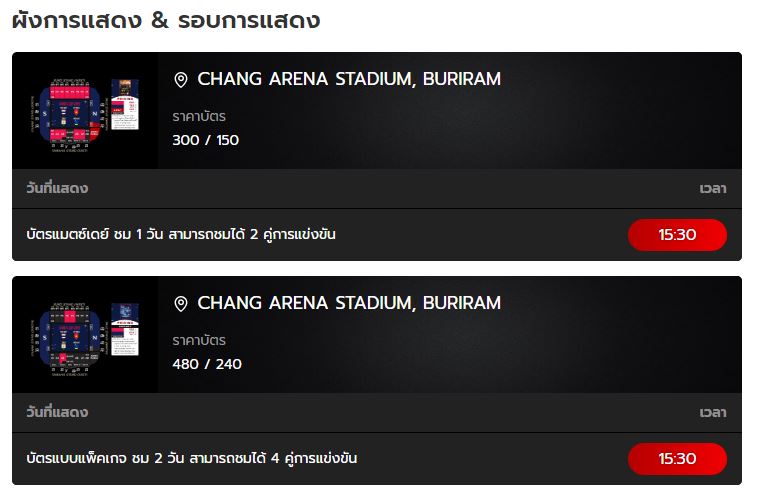Click the 300 / 150 ticket price
The image size is (762, 497).
(x=206, y=140)
